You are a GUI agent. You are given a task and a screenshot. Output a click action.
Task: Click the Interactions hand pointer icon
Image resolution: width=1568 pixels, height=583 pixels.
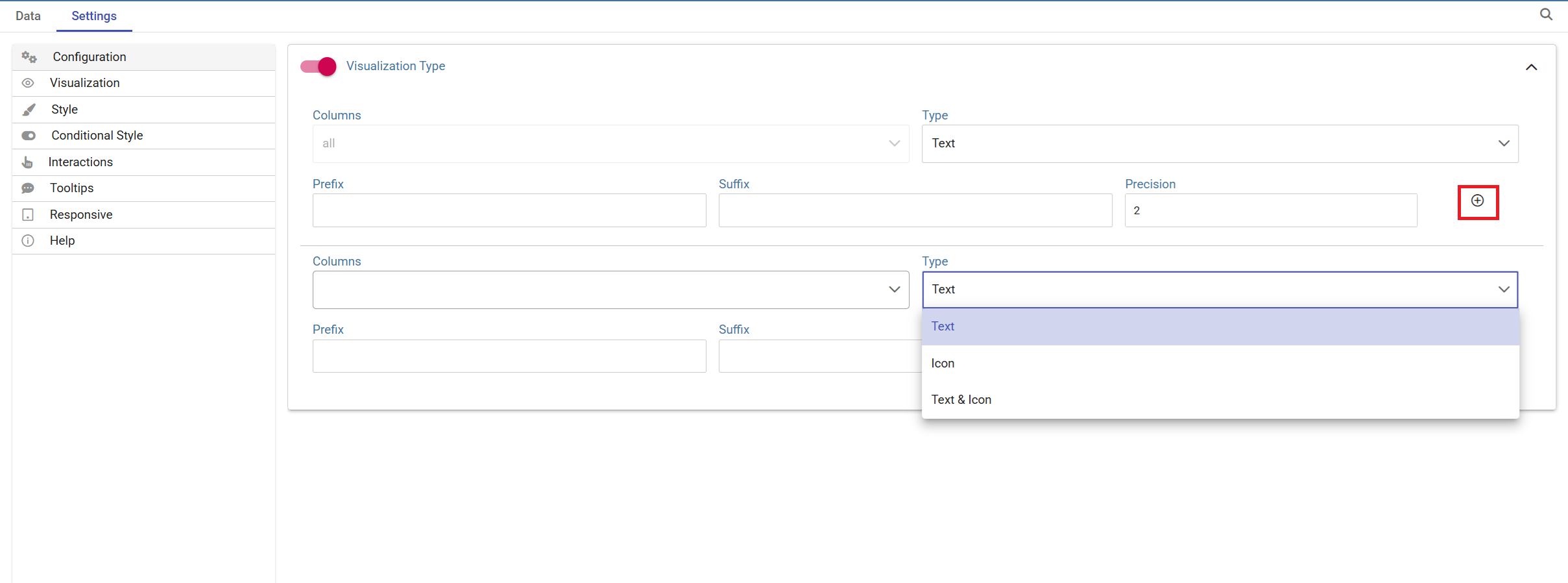tap(27, 162)
